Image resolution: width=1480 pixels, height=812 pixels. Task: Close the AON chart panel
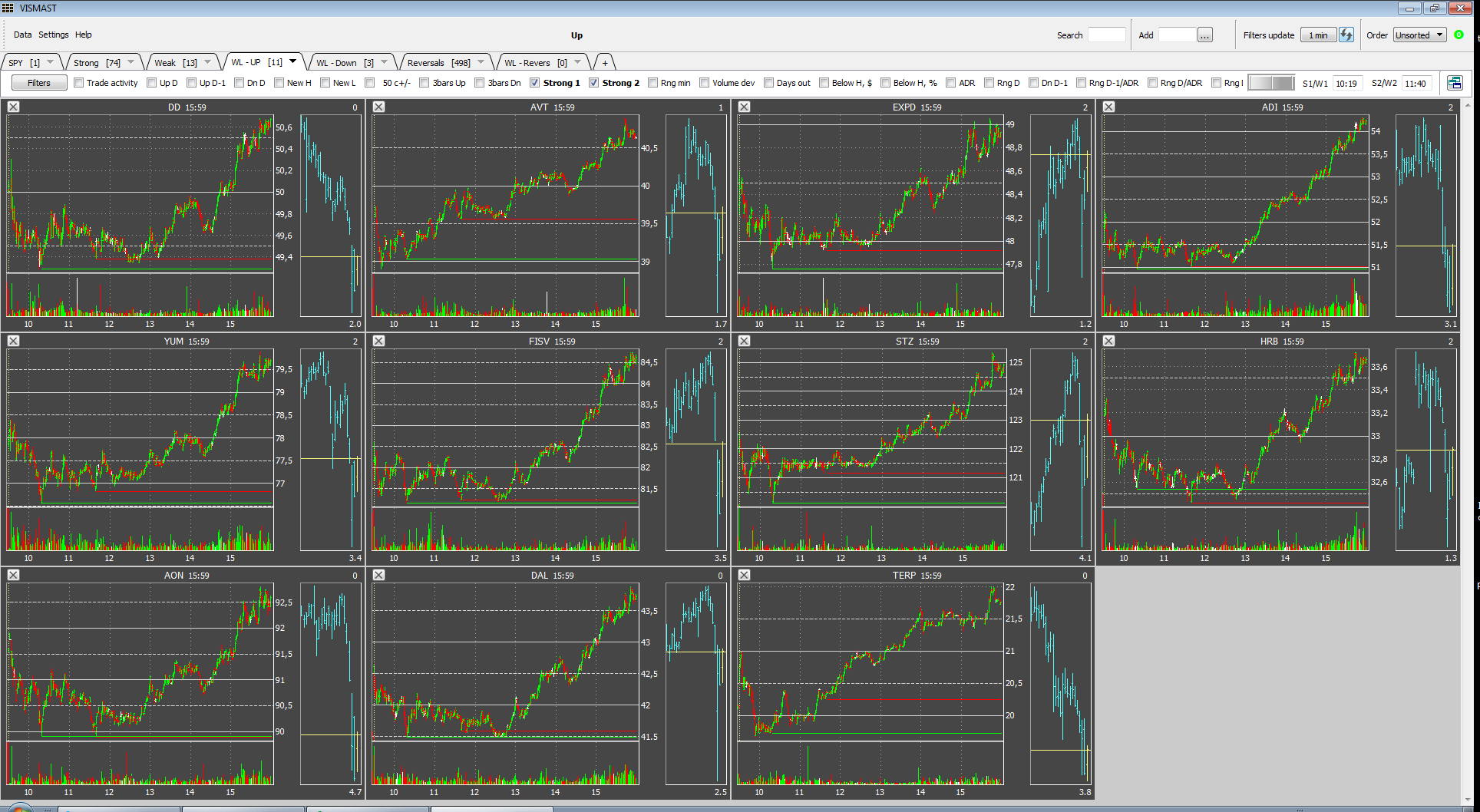tap(14, 576)
